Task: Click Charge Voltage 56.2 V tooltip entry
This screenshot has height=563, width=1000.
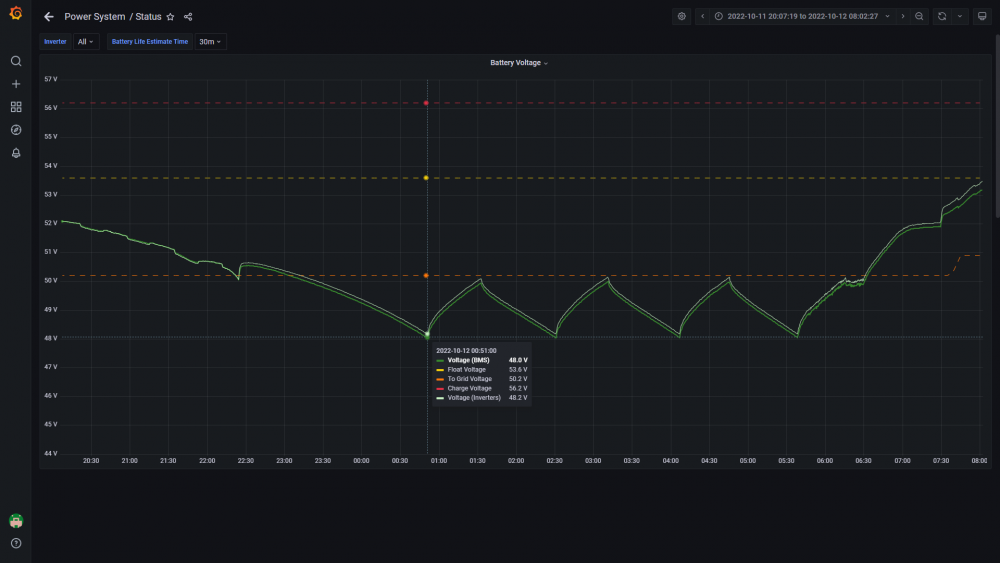Action: coord(482,388)
